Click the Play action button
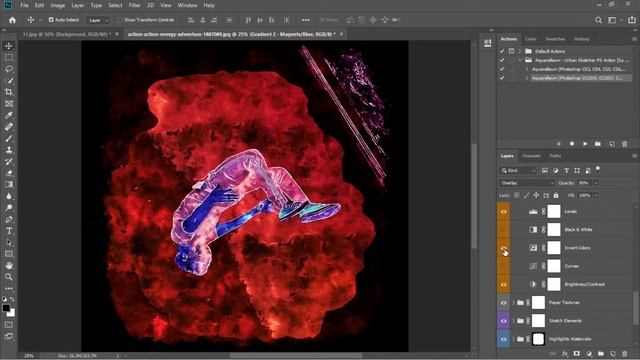 coord(585,144)
